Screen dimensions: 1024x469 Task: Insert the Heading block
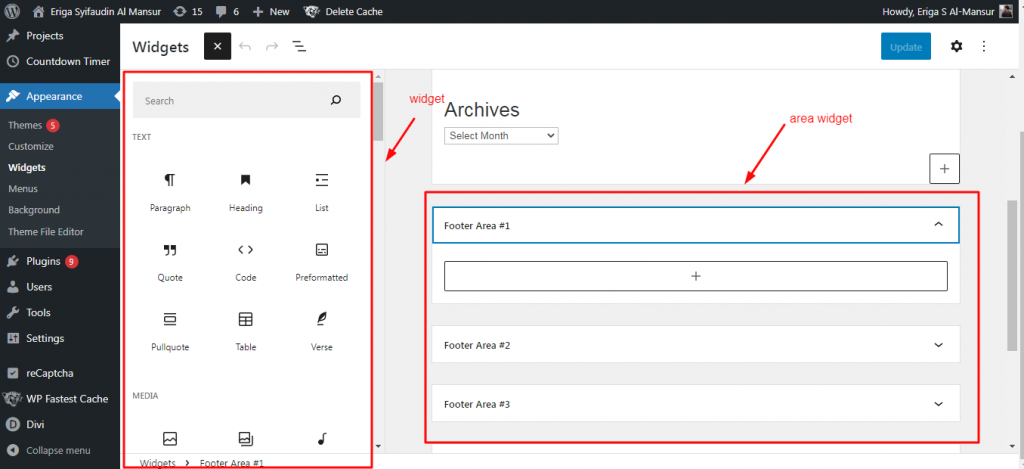click(246, 193)
